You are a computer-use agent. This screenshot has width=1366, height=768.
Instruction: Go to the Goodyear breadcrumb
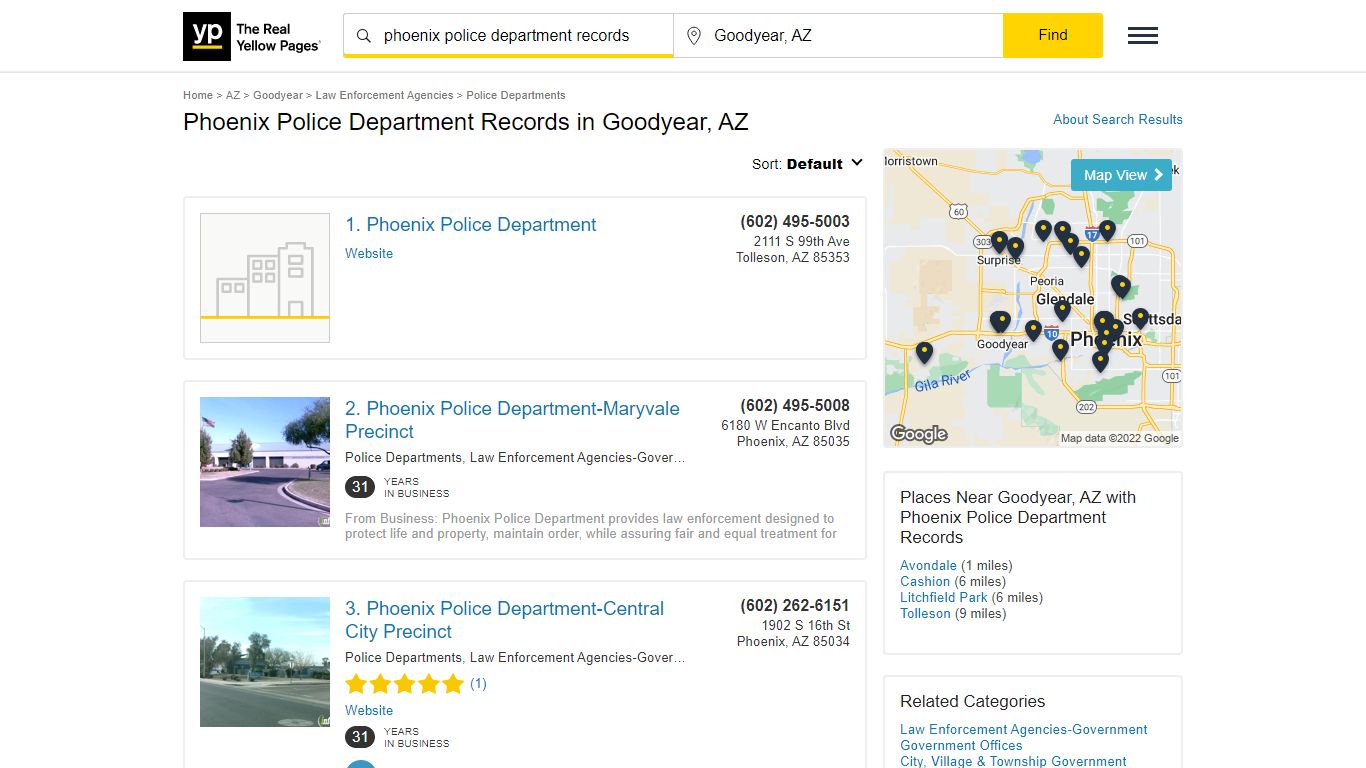click(278, 95)
